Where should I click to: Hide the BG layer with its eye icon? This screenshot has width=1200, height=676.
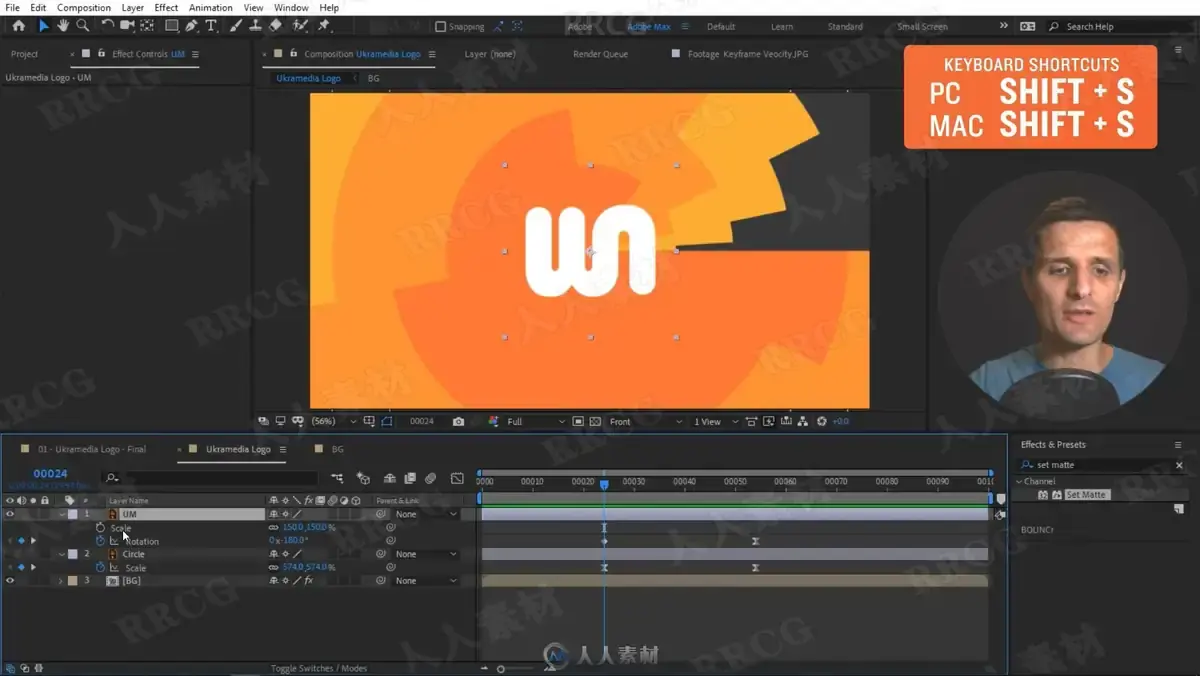pos(10,580)
